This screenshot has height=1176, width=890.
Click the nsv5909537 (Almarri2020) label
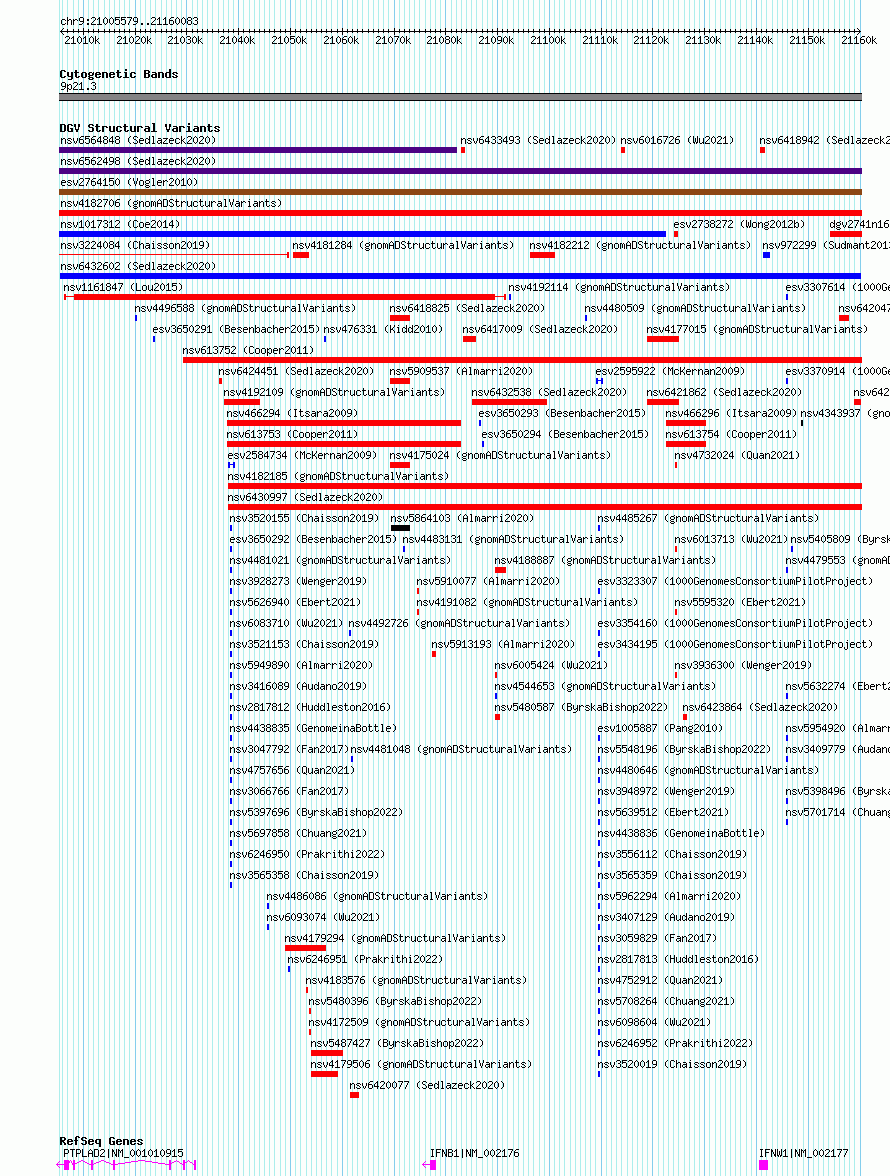(x=461, y=371)
